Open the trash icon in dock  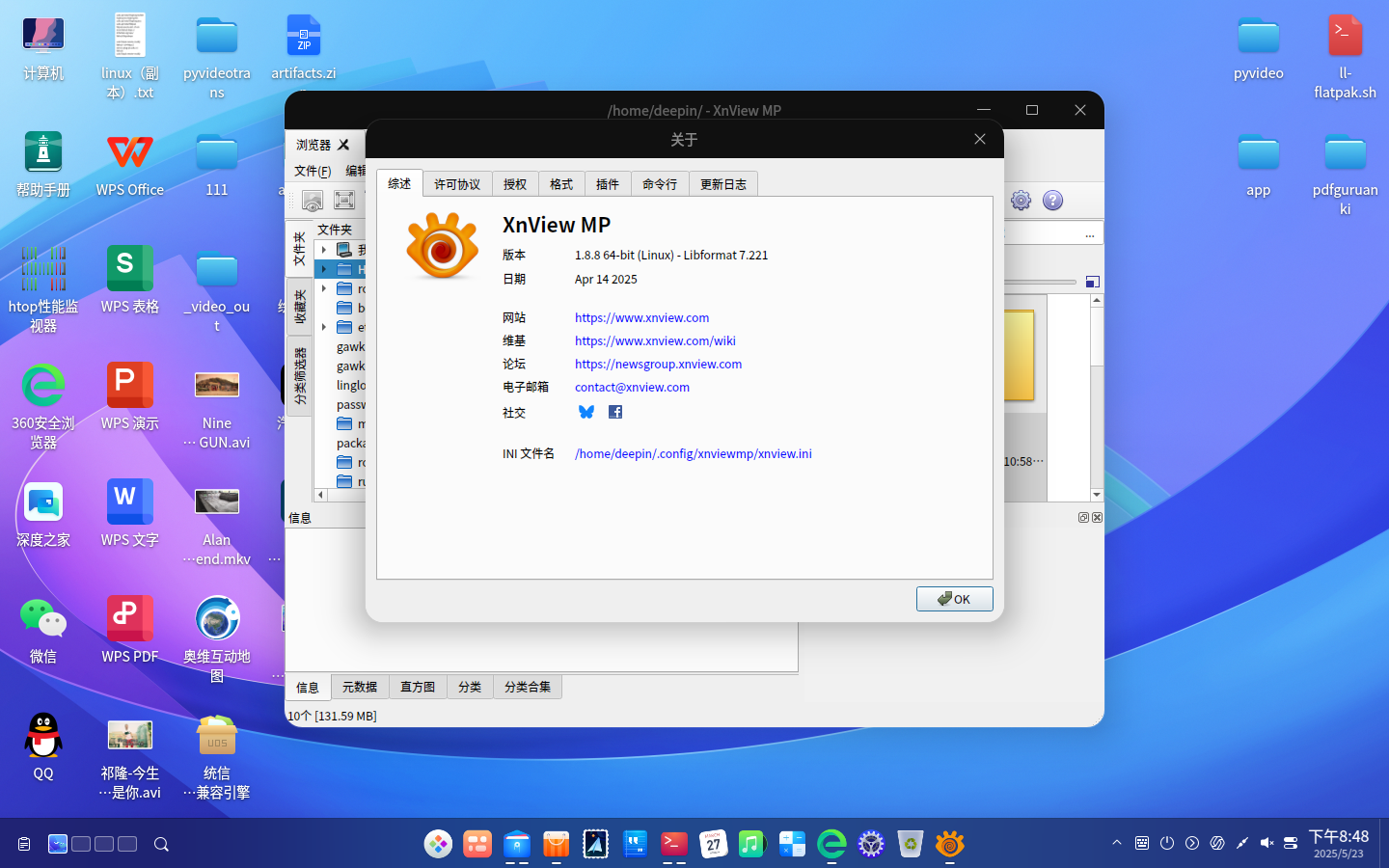[910, 844]
